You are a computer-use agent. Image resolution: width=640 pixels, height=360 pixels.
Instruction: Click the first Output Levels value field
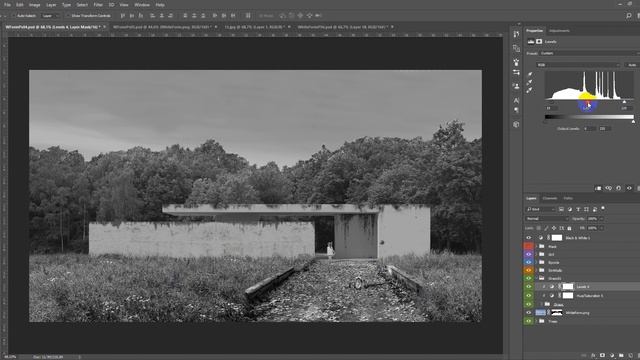[589, 129]
